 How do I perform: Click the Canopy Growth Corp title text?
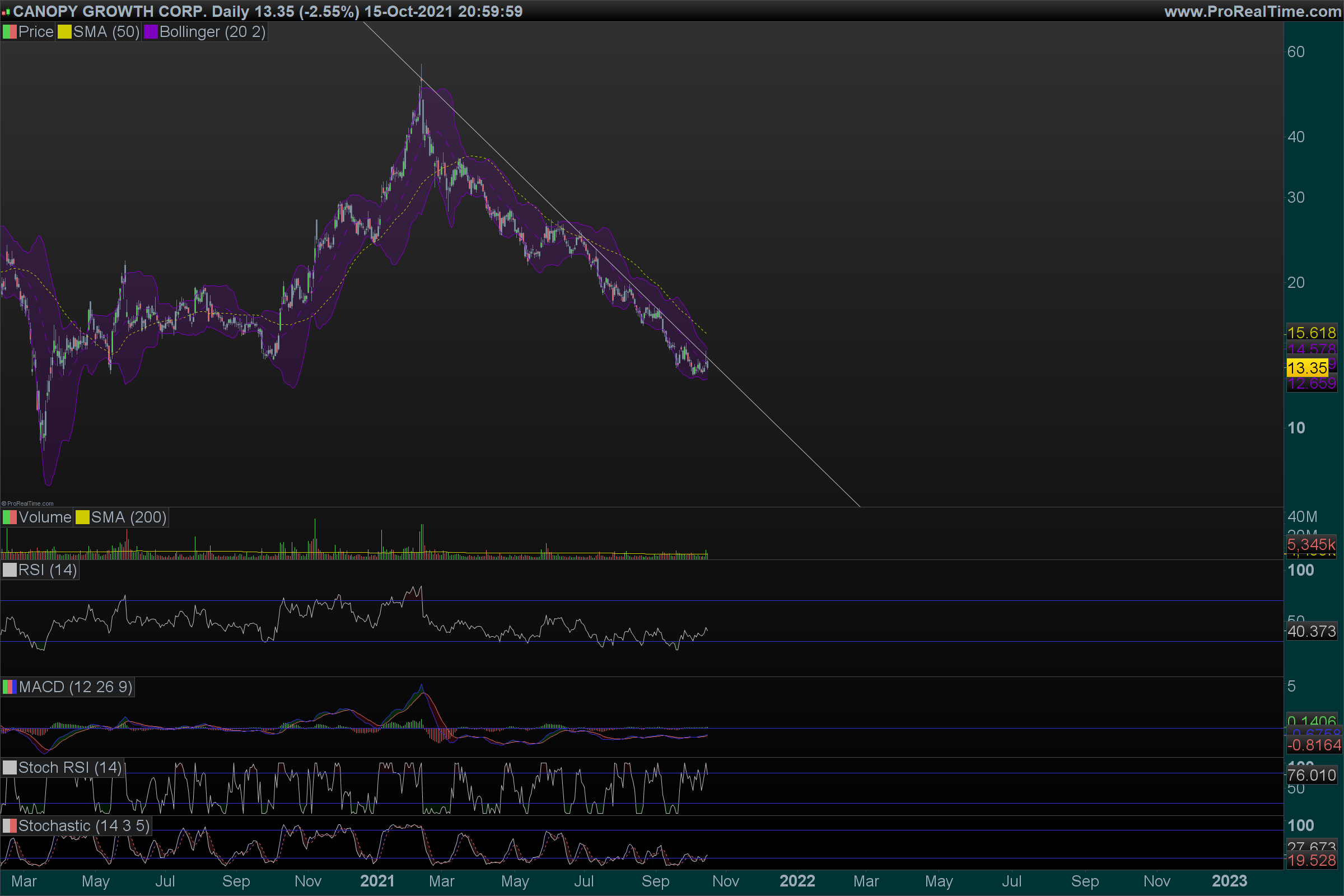tap(110, 11)
